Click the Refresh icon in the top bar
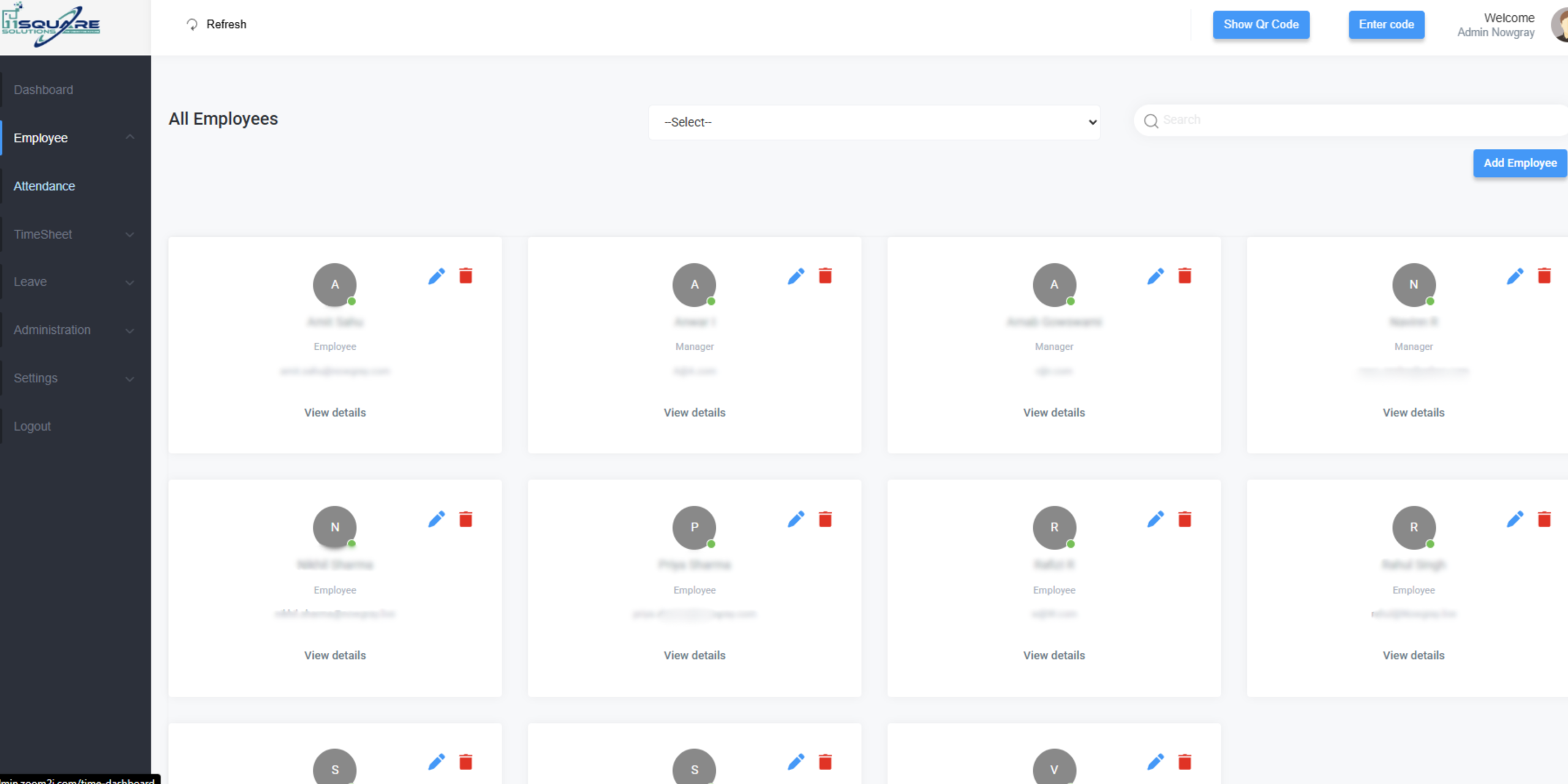 pos(192,24)
